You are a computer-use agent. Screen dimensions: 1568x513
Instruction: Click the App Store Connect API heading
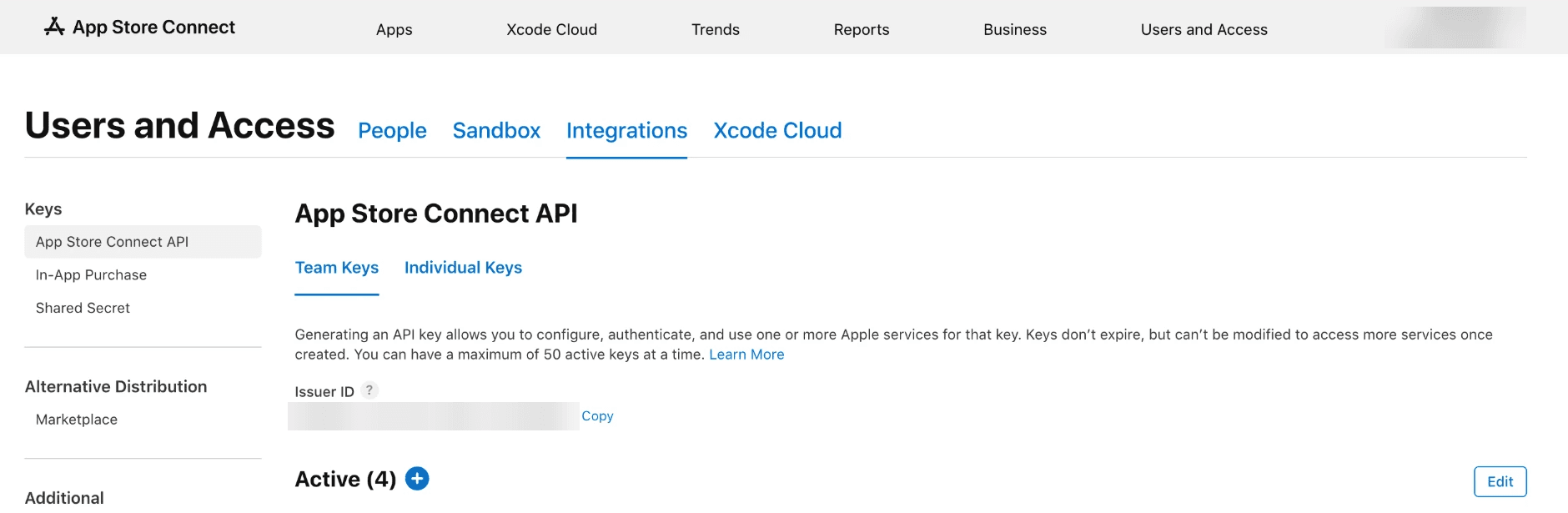(436, 214)
